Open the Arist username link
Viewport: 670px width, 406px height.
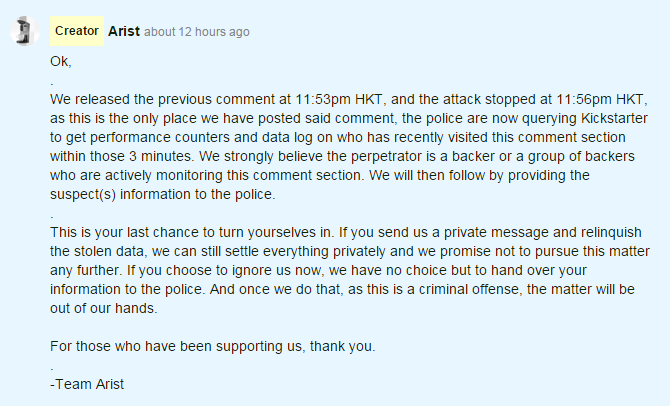(124, 31)
